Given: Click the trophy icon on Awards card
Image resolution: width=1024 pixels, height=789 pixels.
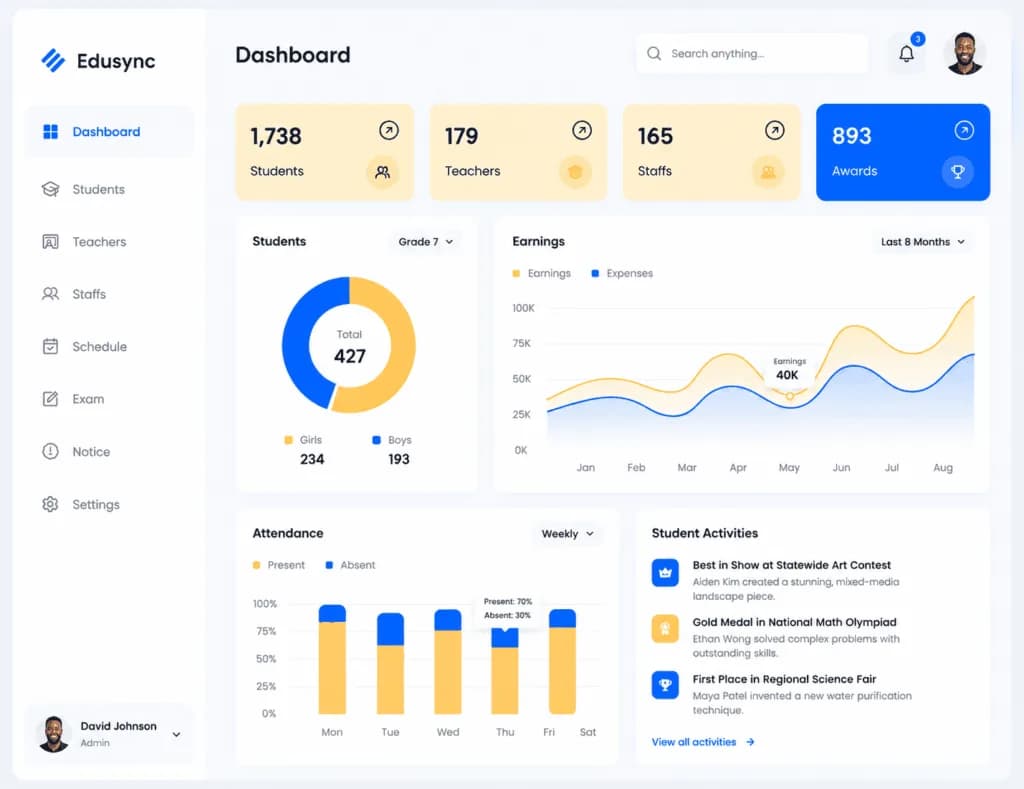Looking at the screenshot, I should (957, 172).
